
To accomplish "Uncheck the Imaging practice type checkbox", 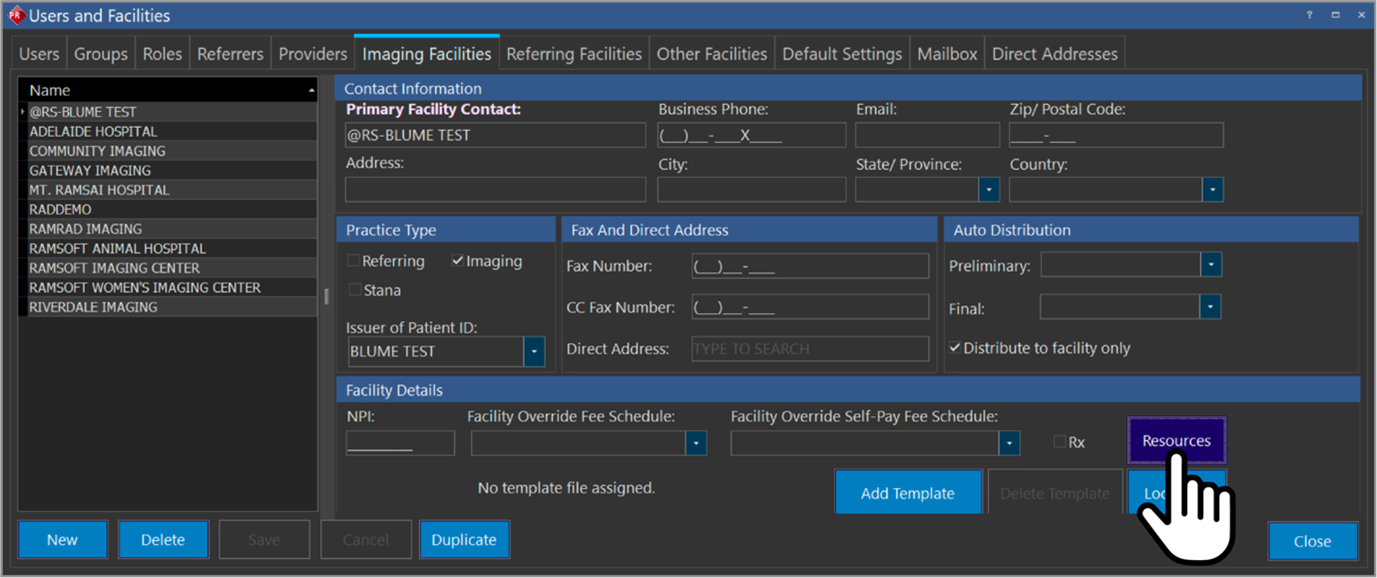I will pos(458,261).
